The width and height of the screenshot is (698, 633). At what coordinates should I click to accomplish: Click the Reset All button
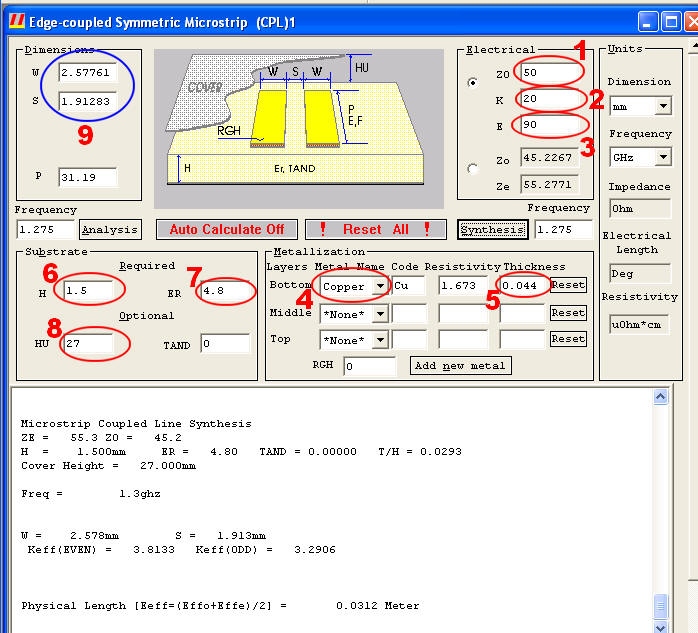point(375,230)
